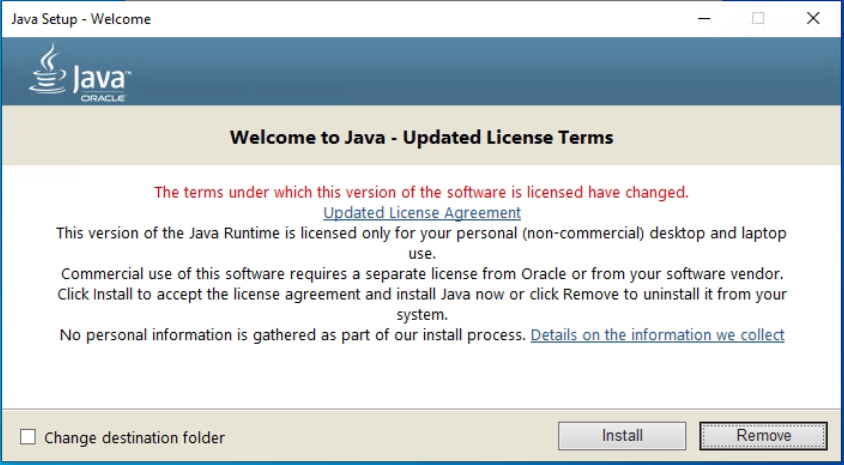Click the Java Oracle logo
844x465 pixels.
point(80,73)
